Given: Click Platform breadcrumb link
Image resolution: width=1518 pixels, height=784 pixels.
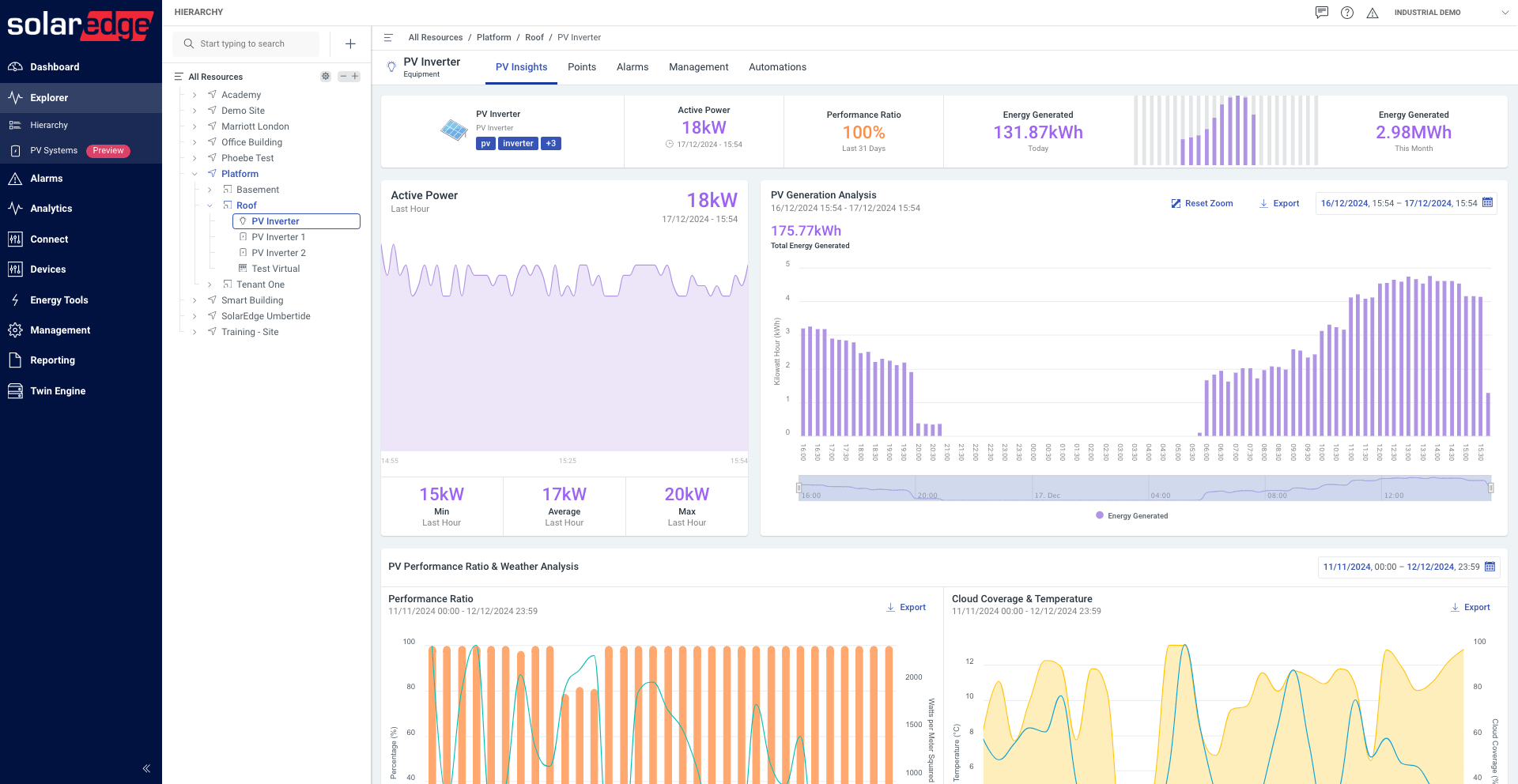Looking at the screenshot, I should [494, 38].
